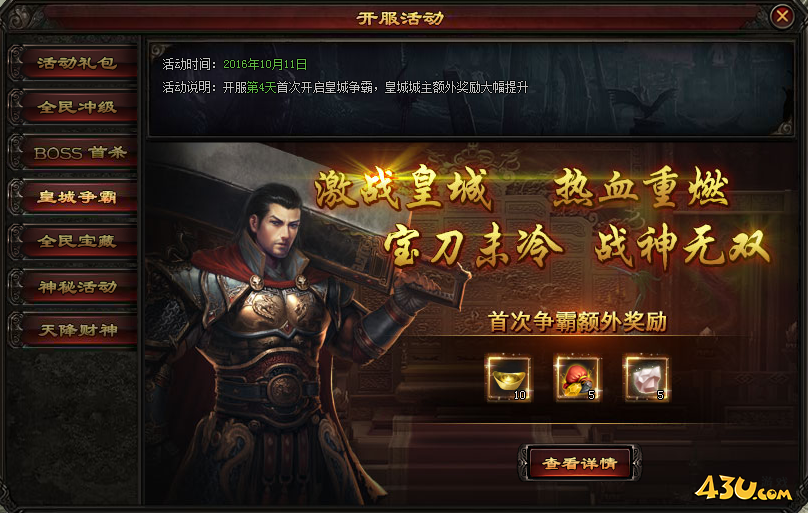Switch to 全民冲级 tab
The width and height of the screenshot is (808, 513).
coord(75,107)
